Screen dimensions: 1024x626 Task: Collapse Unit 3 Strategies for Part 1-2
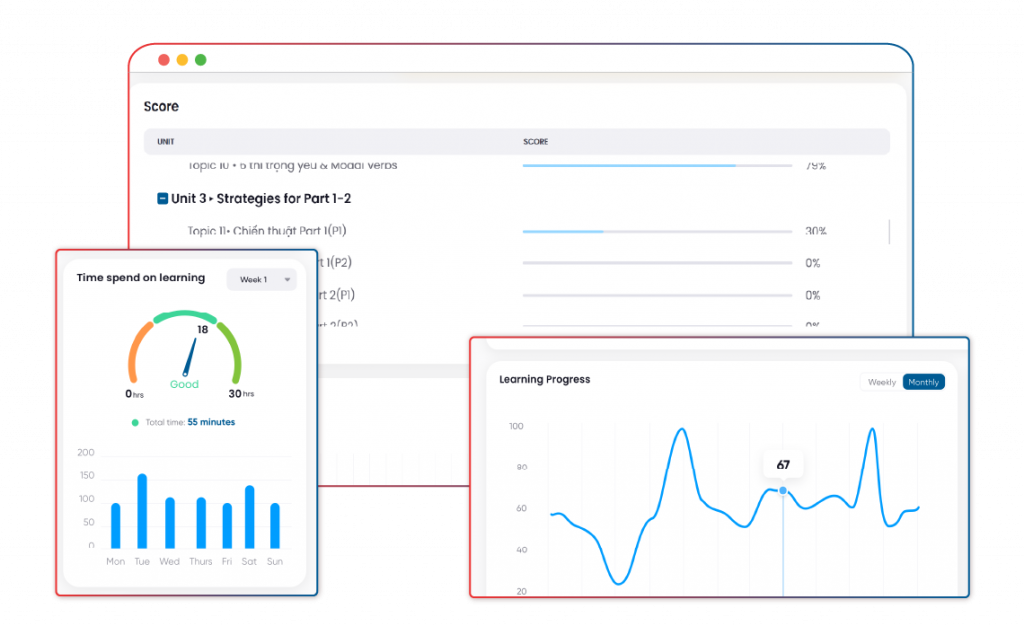(x=260, y=199)
